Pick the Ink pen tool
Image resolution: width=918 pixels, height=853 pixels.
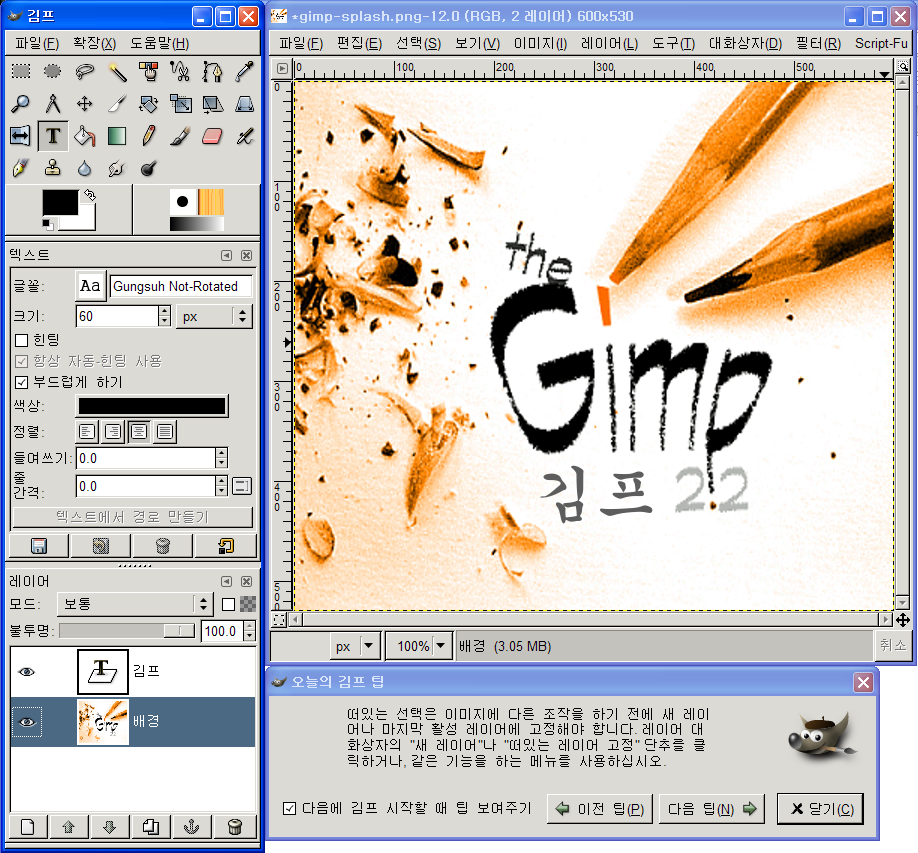pos(21,169)
